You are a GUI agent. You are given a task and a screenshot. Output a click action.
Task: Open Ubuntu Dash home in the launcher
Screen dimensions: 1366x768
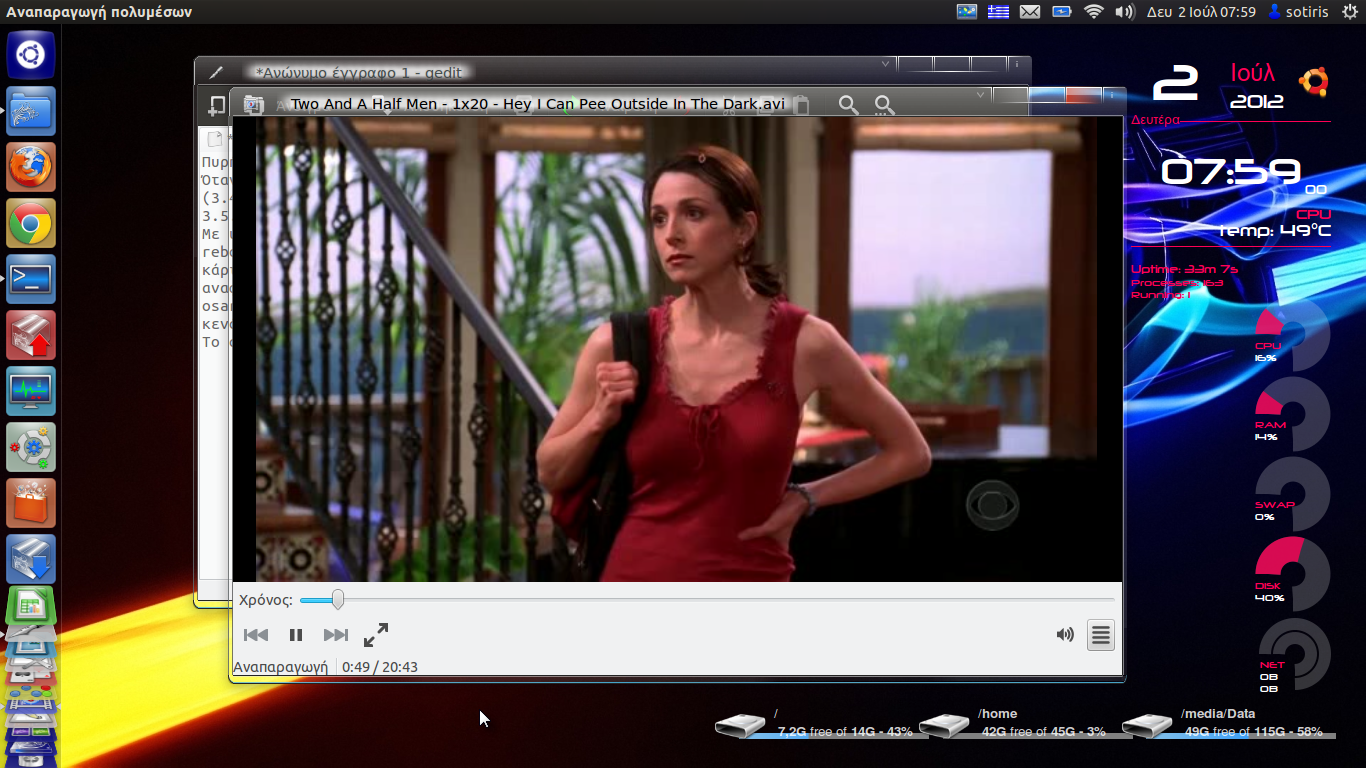tap(31, 55)
